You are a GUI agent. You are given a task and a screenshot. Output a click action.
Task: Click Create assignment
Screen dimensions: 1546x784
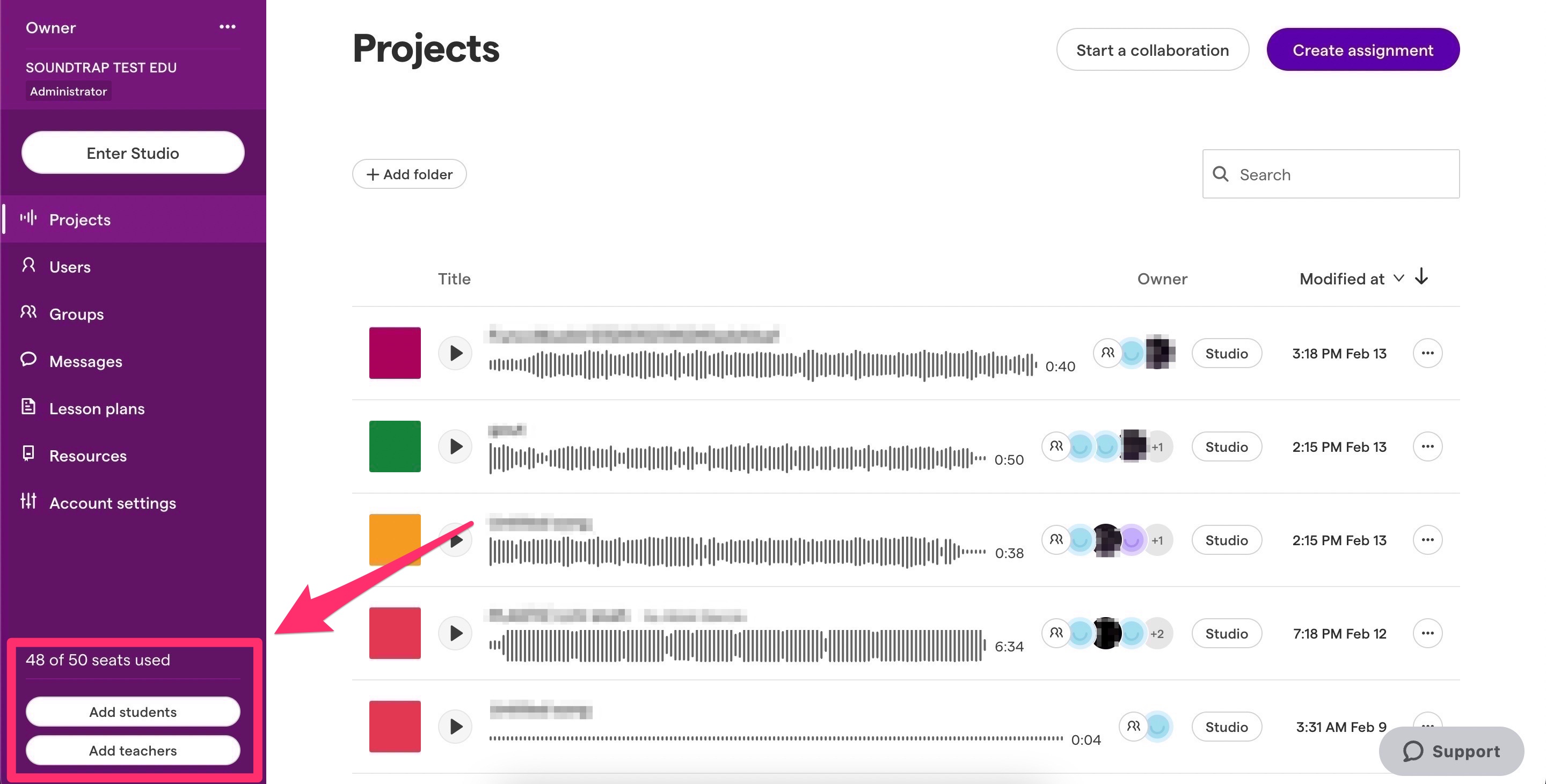(x=1363, y=50)
